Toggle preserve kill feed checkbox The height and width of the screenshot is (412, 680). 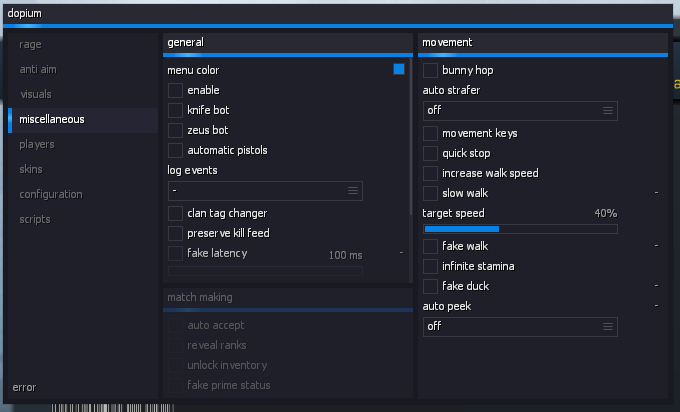[175, 233]
